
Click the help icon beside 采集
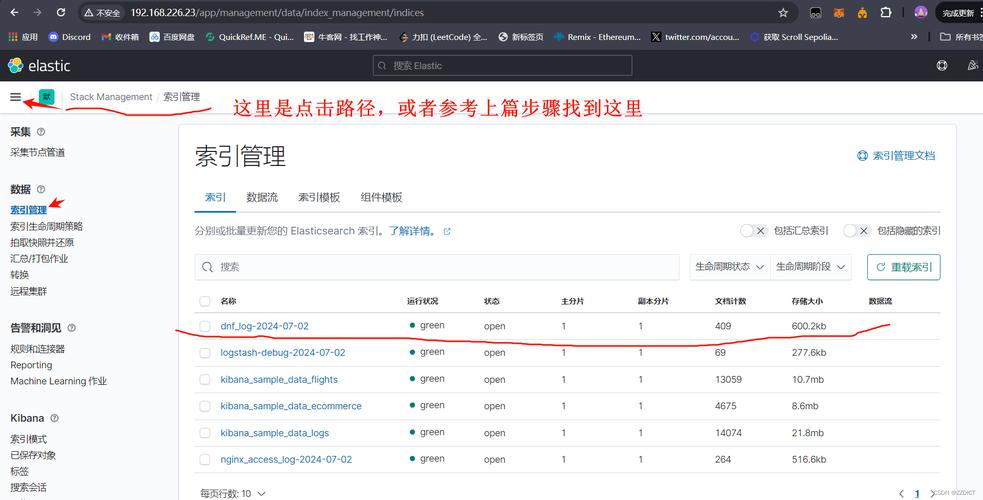tap(41, 132)
